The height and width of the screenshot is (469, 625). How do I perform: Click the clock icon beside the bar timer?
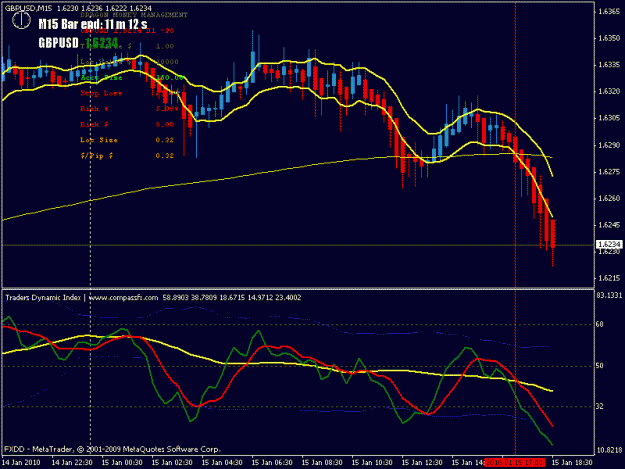[21, 20]
